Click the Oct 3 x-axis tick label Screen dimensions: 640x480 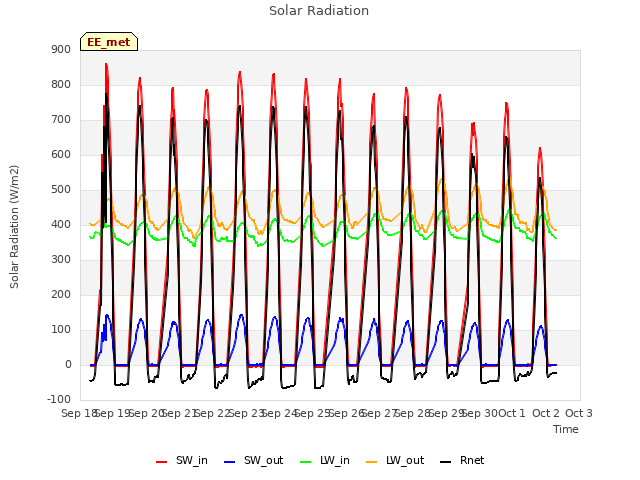579,413
